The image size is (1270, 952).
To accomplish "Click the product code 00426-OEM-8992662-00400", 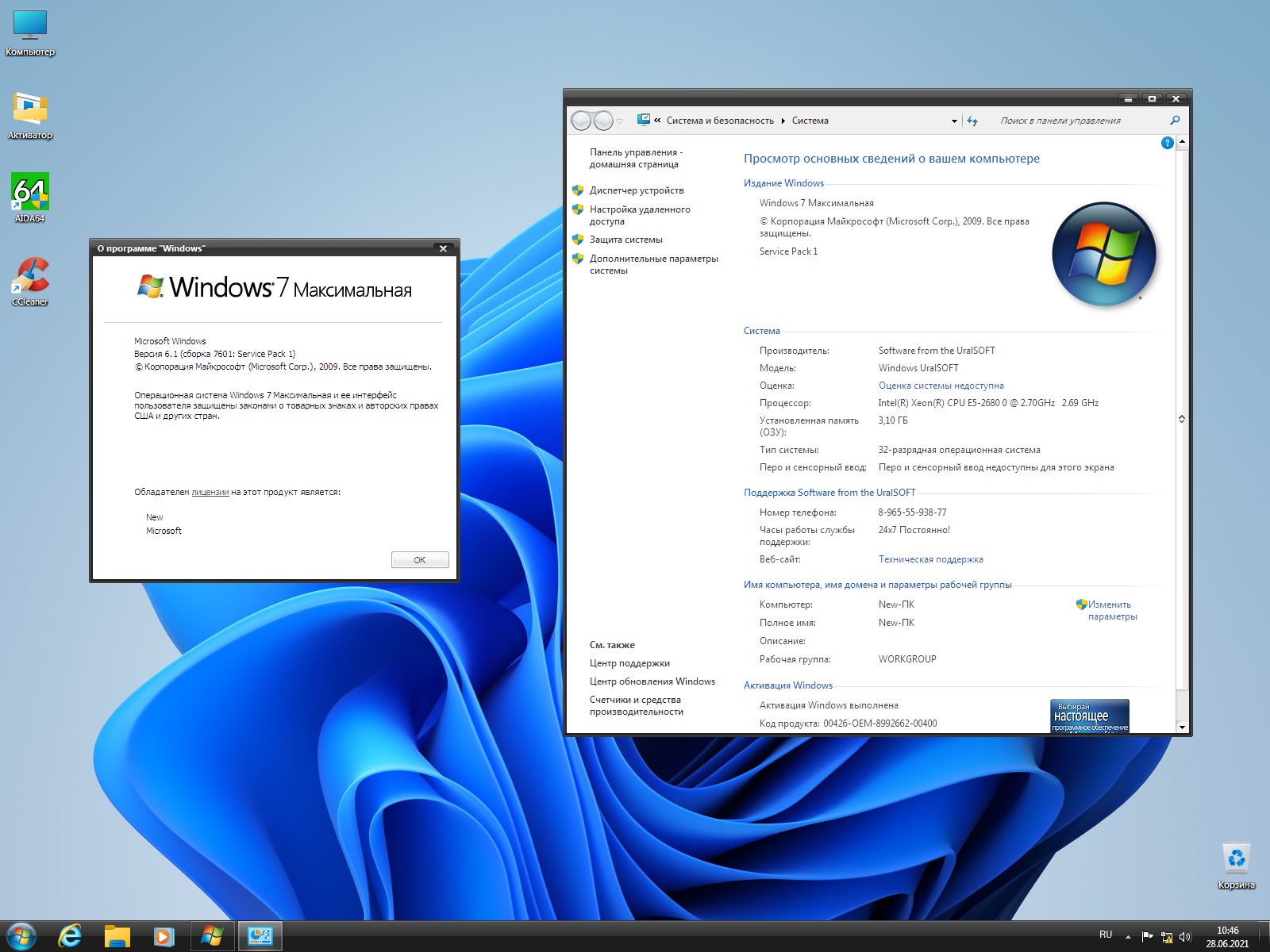I will [879, 724].
